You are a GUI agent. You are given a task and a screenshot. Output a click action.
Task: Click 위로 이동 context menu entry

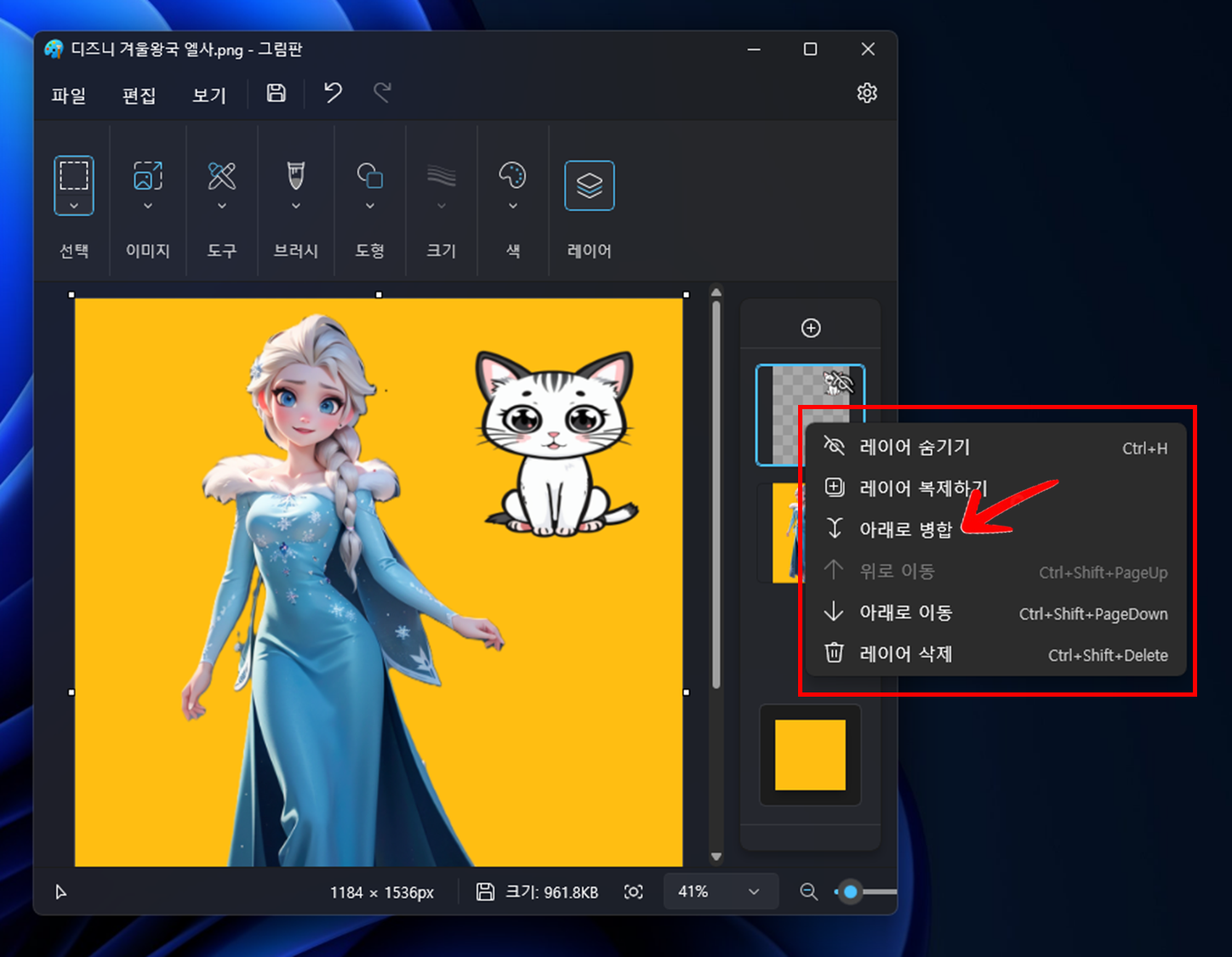click(x=995, y=571)
